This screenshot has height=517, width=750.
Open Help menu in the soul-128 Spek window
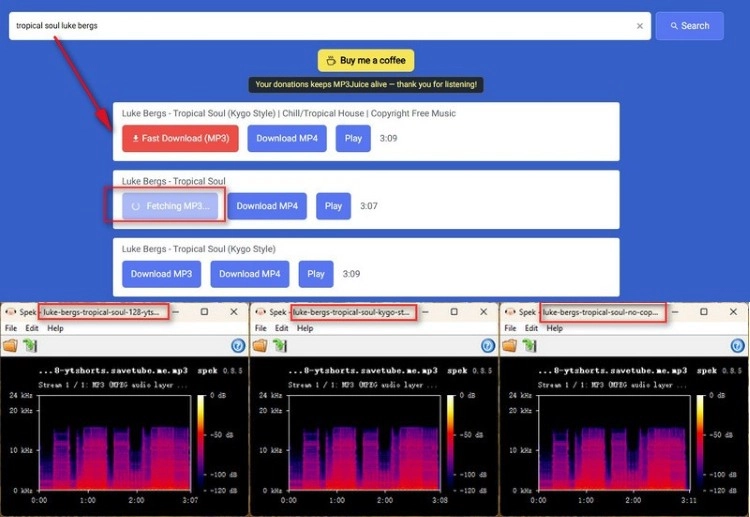point(55,328)
